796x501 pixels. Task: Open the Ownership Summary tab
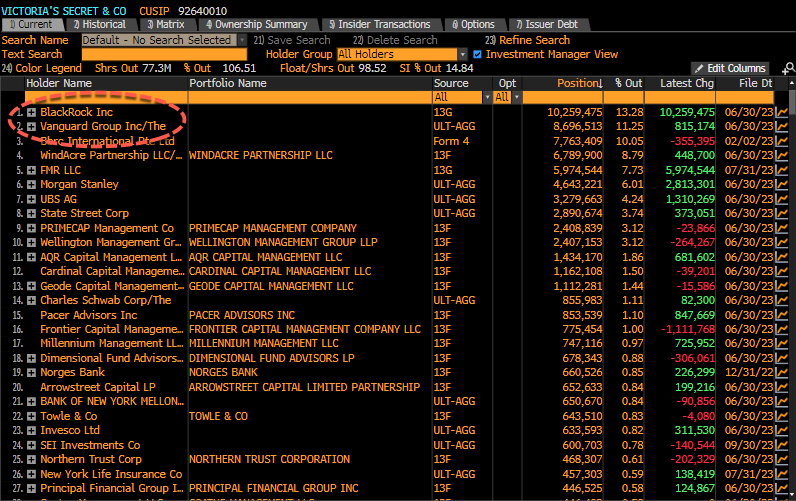click(x=257, y=24)
